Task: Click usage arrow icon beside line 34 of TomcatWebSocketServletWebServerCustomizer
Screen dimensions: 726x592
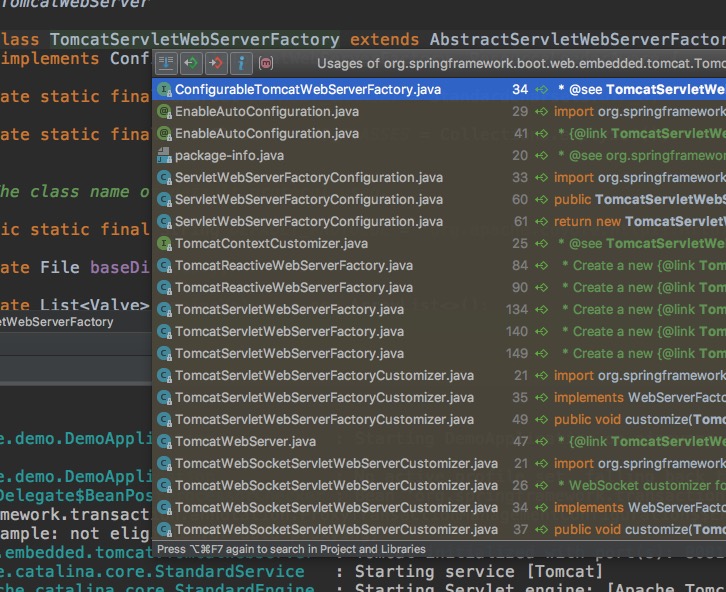Action: (x=541, y=507)
